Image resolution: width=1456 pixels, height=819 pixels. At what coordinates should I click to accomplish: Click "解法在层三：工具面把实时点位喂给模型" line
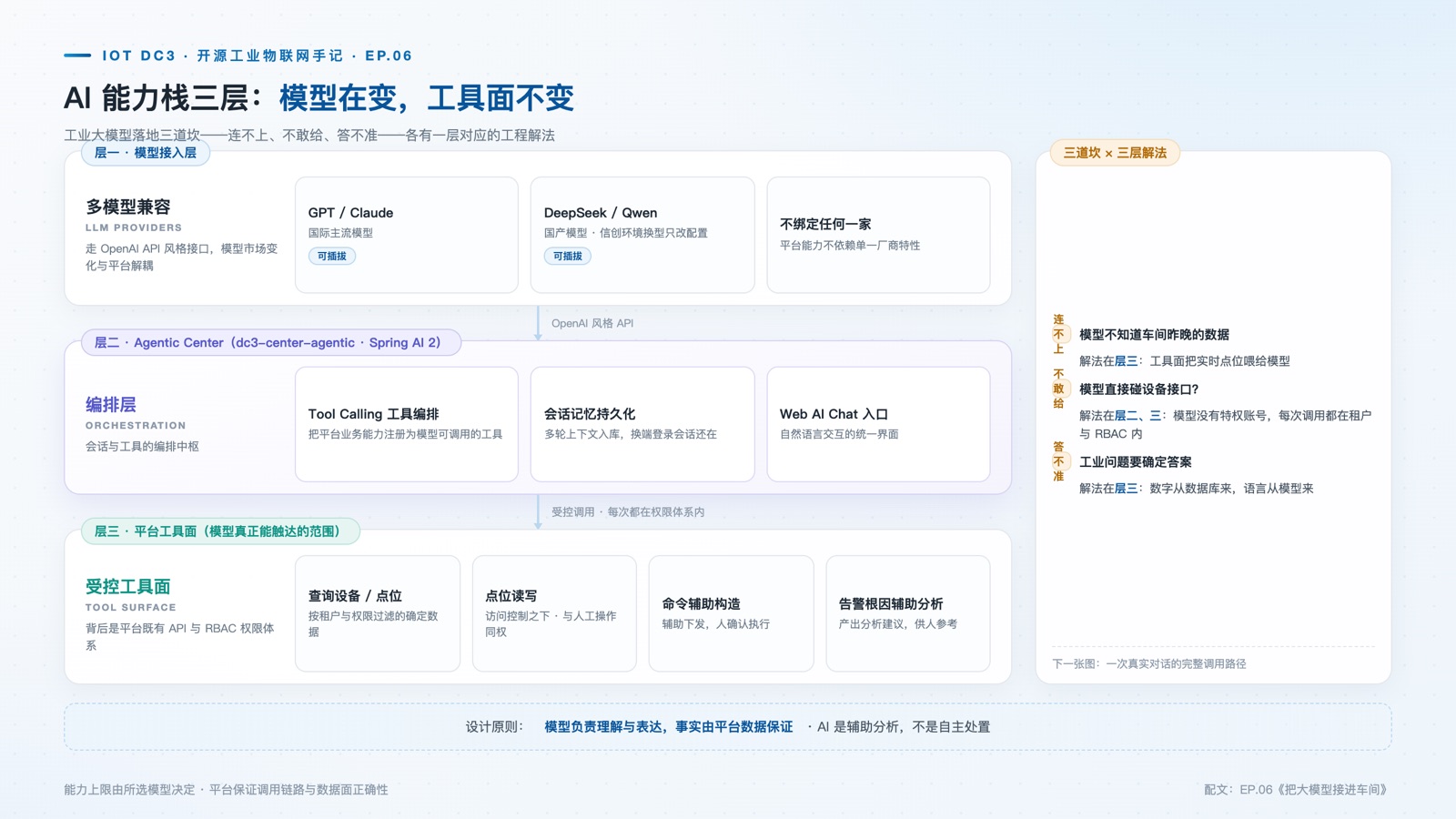pos(1185,361)
